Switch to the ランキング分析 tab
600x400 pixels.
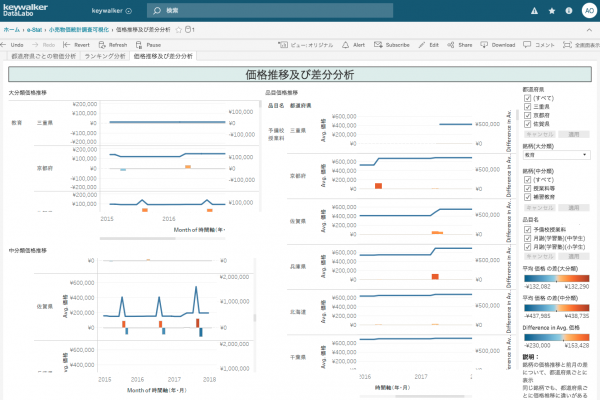click(x=105, y=56)
